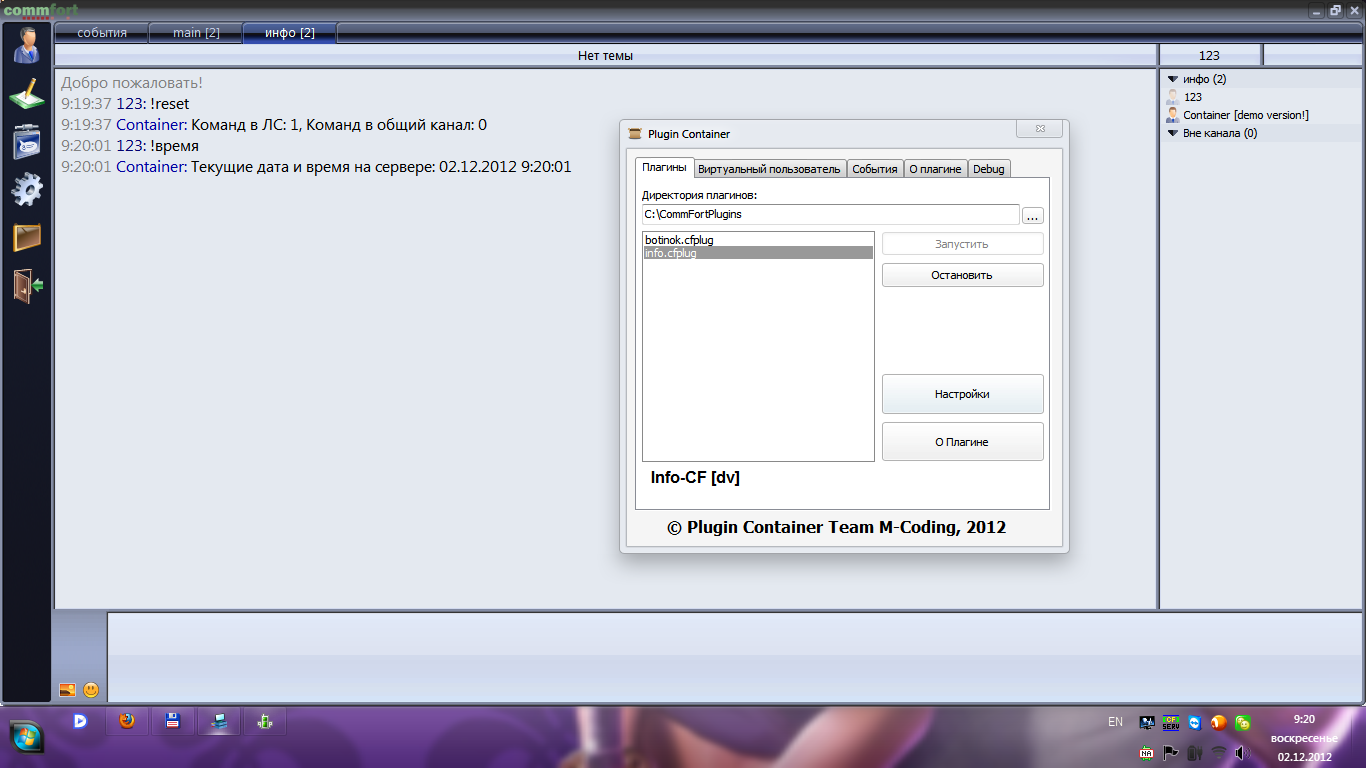1366x768 pixels.
Task: Click the "Настройки" plugin button
Action: point(962,394)
